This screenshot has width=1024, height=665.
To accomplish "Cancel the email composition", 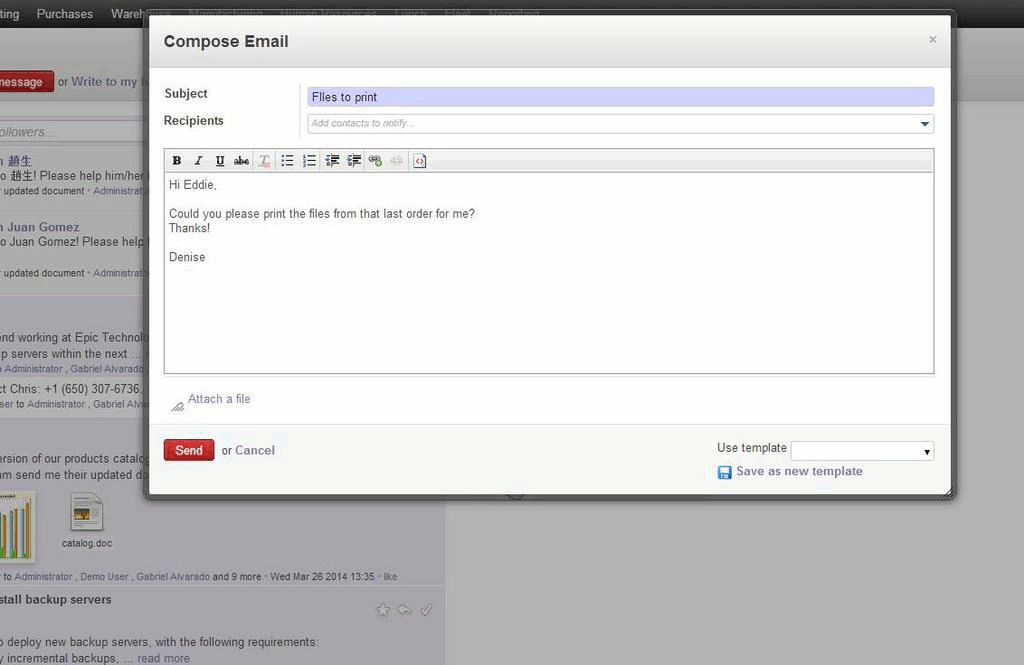I will 255,451.
